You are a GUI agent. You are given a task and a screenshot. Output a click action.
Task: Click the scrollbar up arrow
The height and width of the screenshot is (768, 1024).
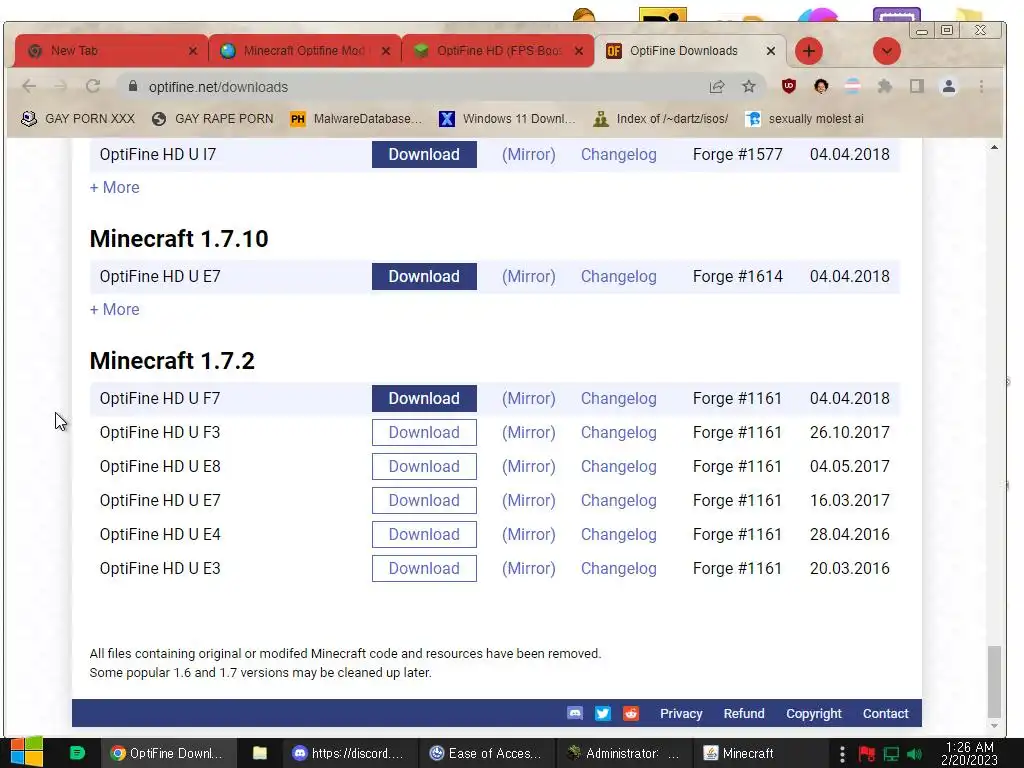tap(994, 148)
